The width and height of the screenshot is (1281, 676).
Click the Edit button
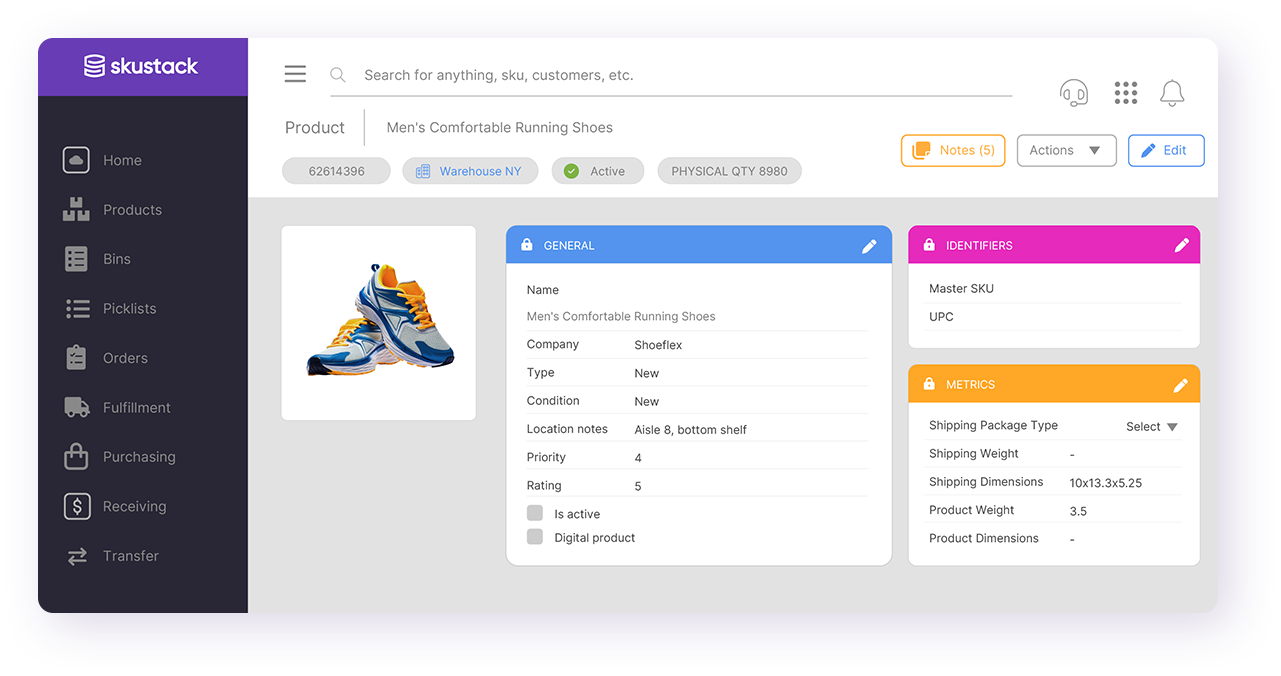click(1166, 150)
